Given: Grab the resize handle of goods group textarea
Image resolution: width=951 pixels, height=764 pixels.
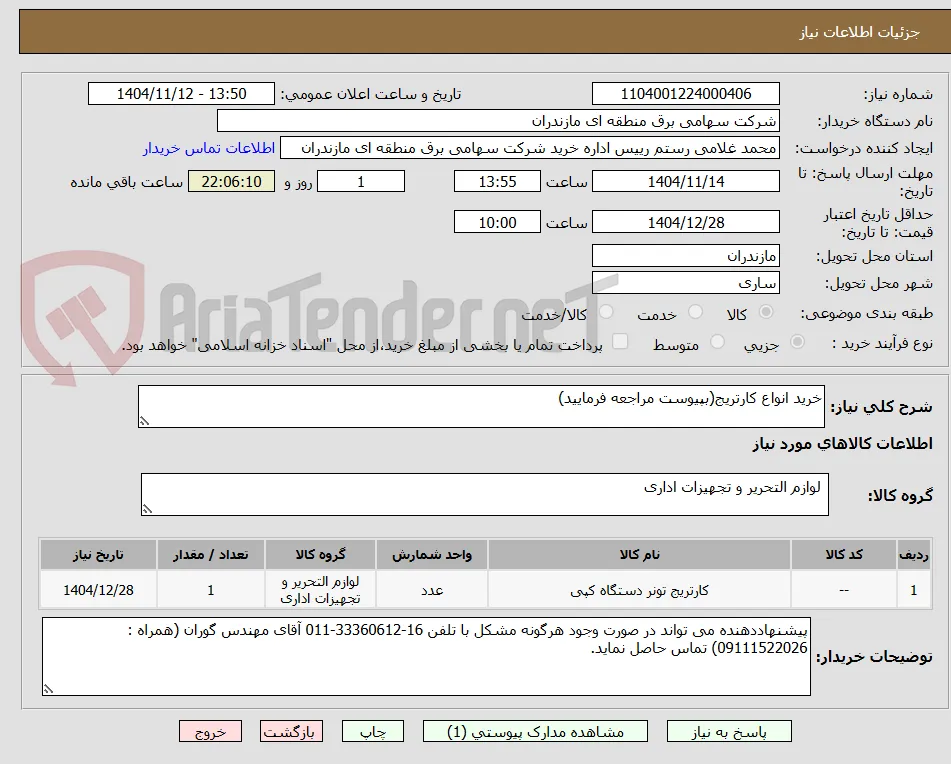Looking at the screenshot, I should [147, 509].
